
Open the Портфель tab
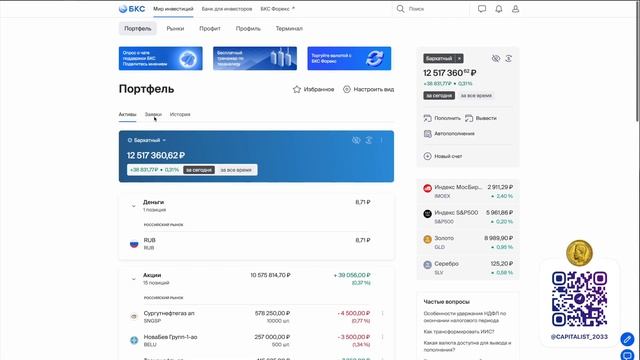click(138, 29)
